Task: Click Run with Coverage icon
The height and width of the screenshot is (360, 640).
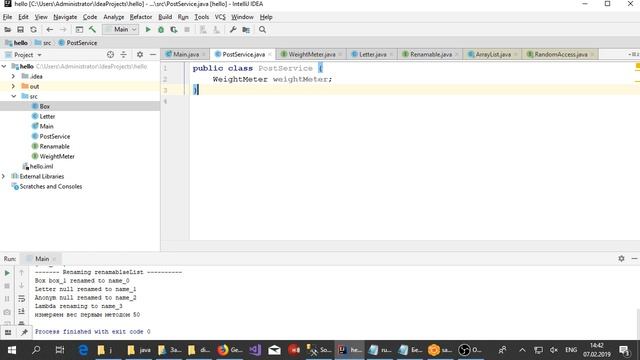Action: (174, 29)
